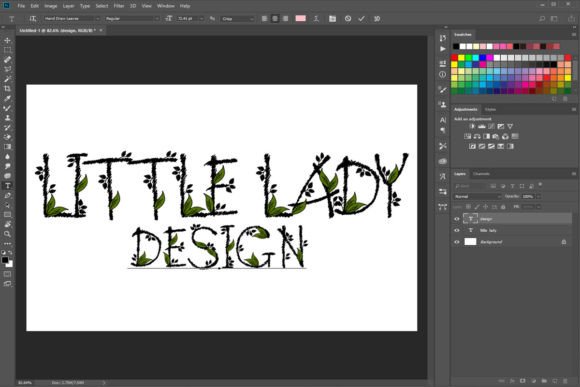Open the File menu

click(x=21, y=6)
